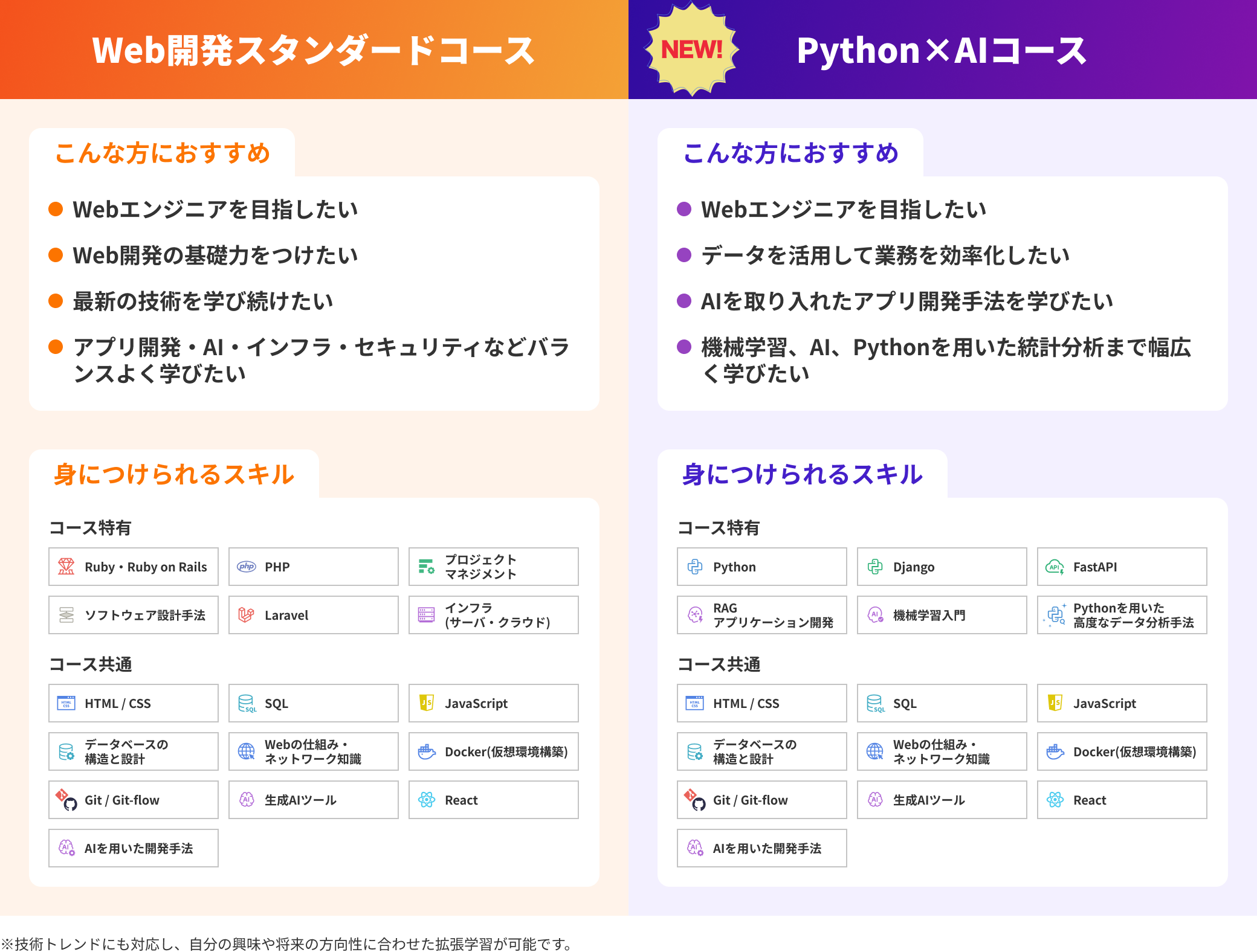The height and width of the screenshot is (952, 1257).
Task: Click the Web-course AIを用いた開発手法 skill box
Action: coord(133,848)
